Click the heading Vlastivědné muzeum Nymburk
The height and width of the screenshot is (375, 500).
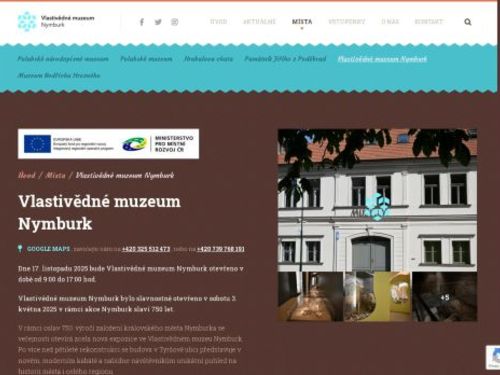(99, 212)
